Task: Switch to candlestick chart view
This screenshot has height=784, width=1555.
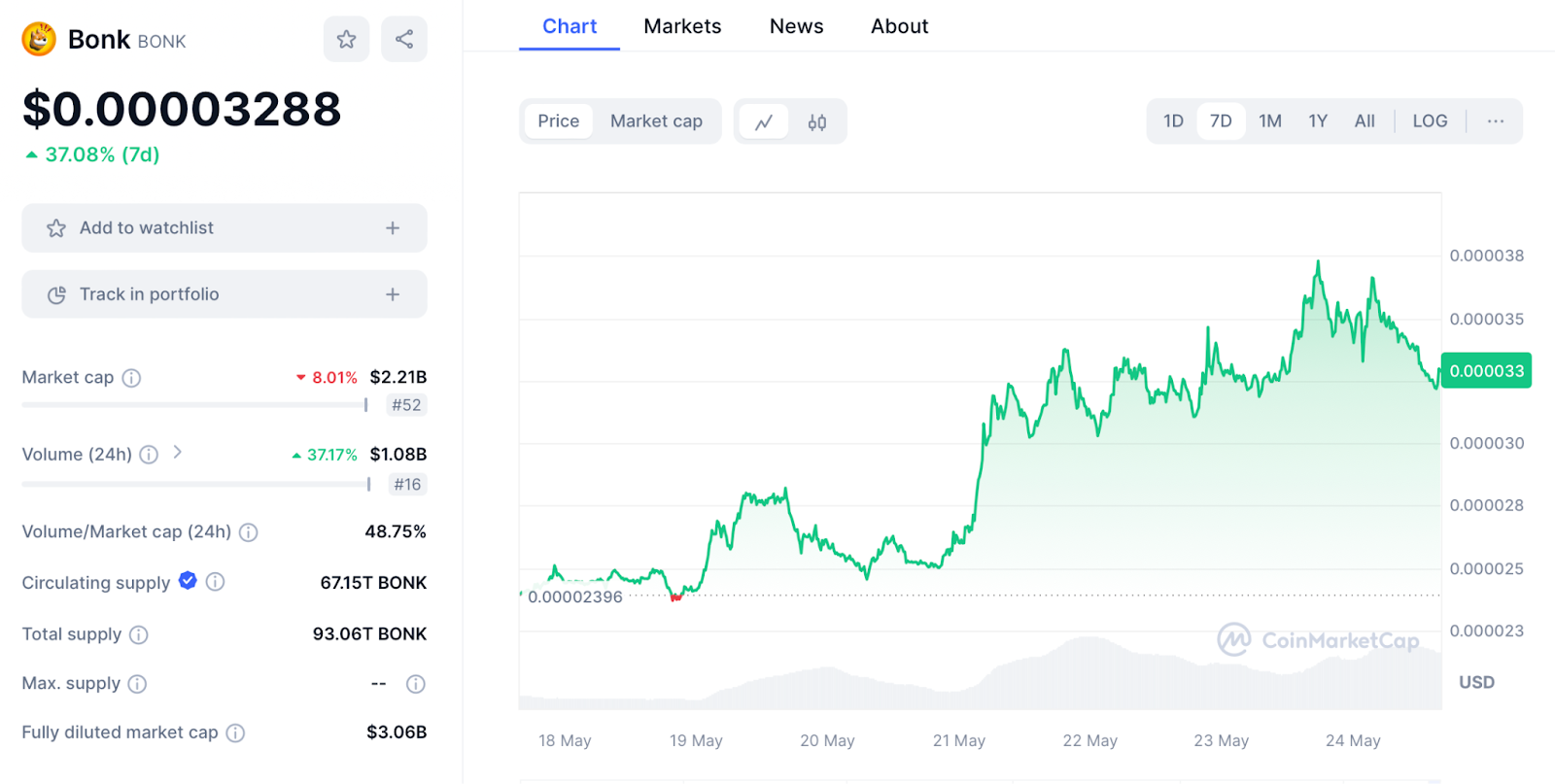Action: pyautogui.click(x=817, y=121)
